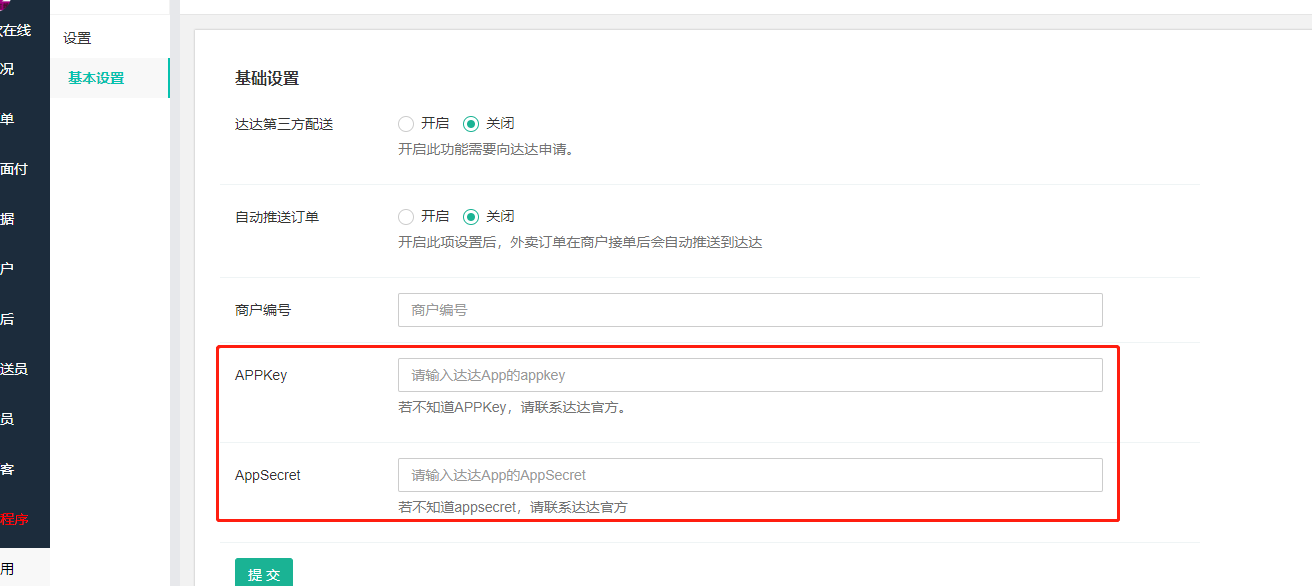Open the 在线 item atop dark sidebar

click(x=16, y=31)
